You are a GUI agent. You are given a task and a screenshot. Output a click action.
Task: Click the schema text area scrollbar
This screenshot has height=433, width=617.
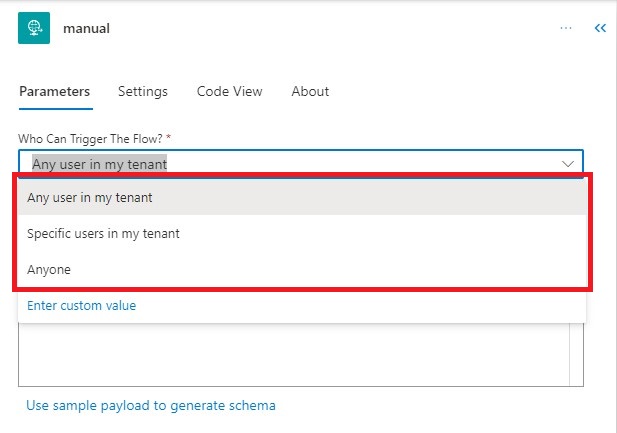pos(576,355)
